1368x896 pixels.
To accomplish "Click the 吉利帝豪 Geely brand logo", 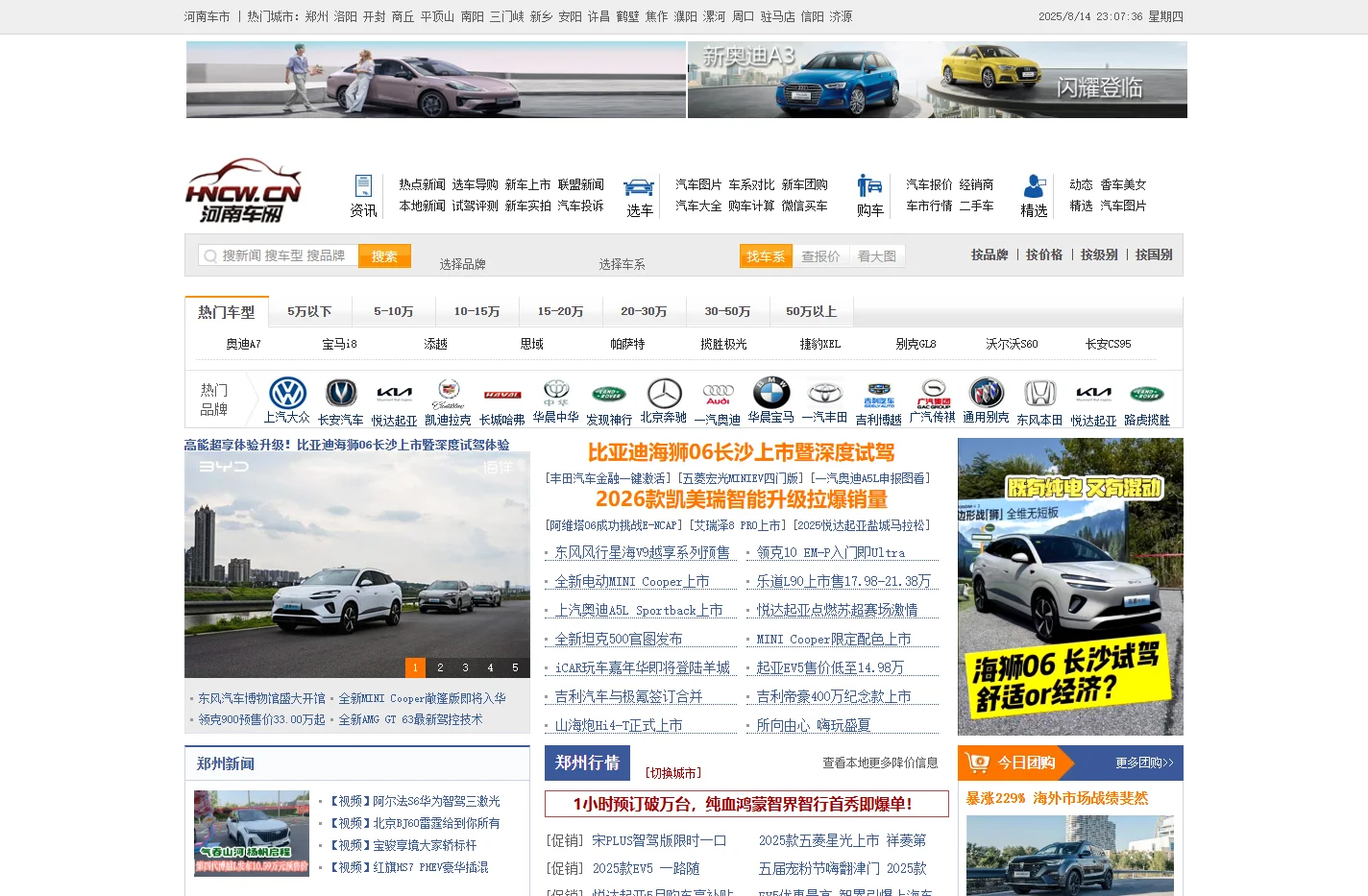I will pos(879,396).
